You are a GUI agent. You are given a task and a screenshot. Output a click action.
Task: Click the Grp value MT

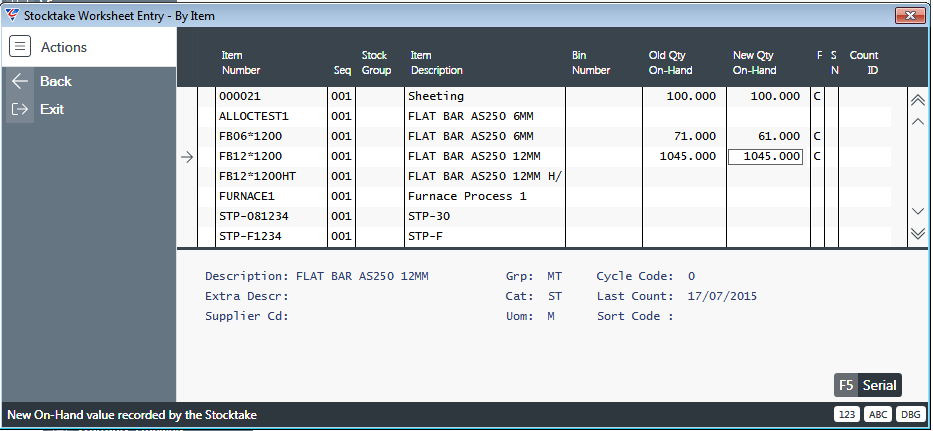pos(554,276)
